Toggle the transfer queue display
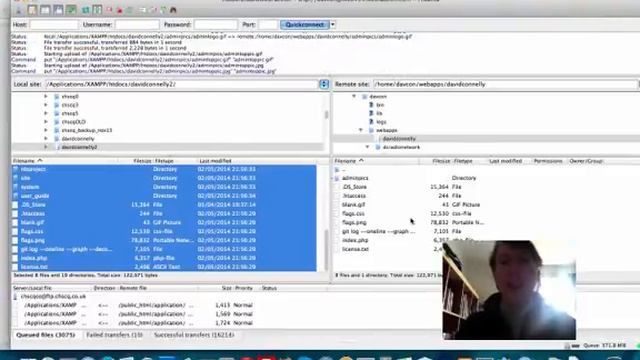This screenshot has width=640, height=360. point(71,10)
